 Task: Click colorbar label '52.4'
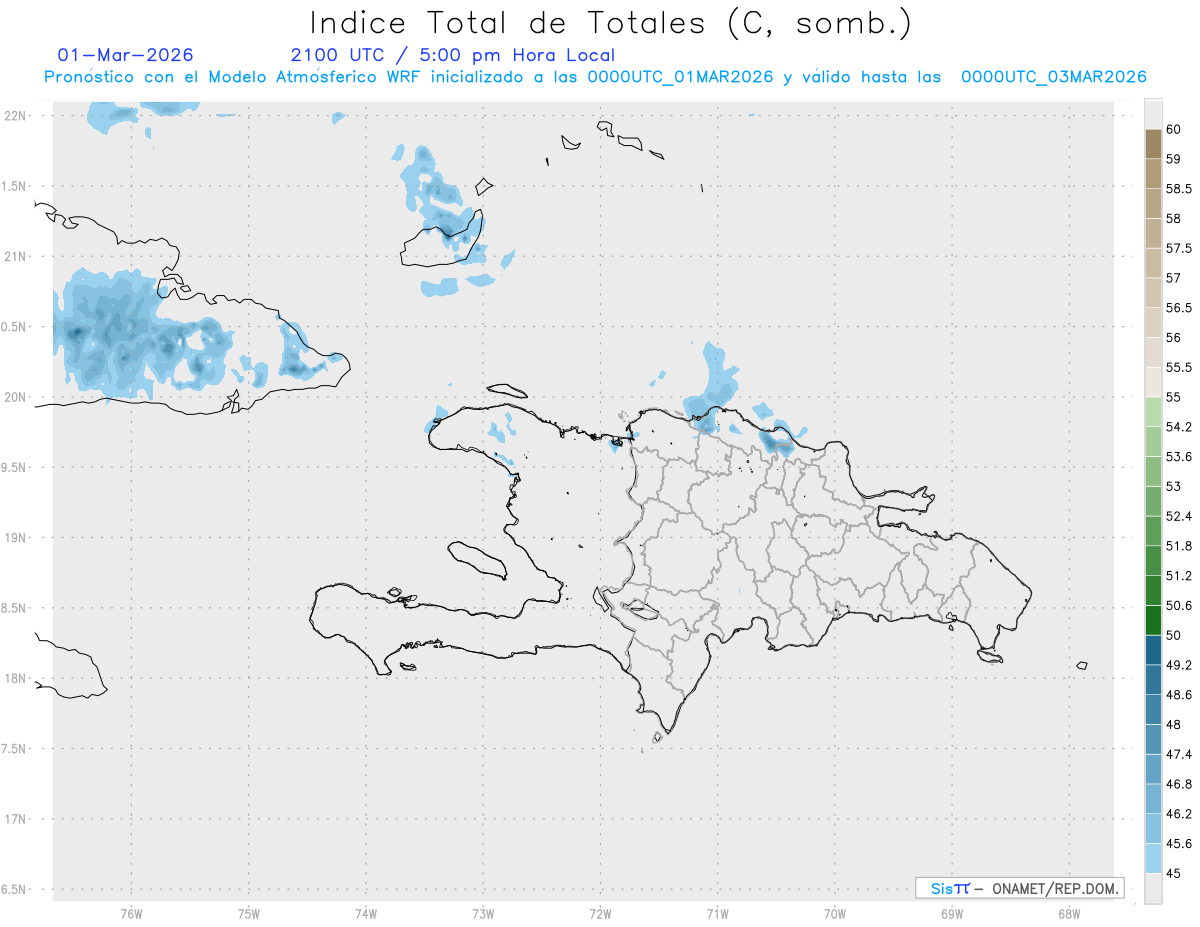[x=1178, y=516]
